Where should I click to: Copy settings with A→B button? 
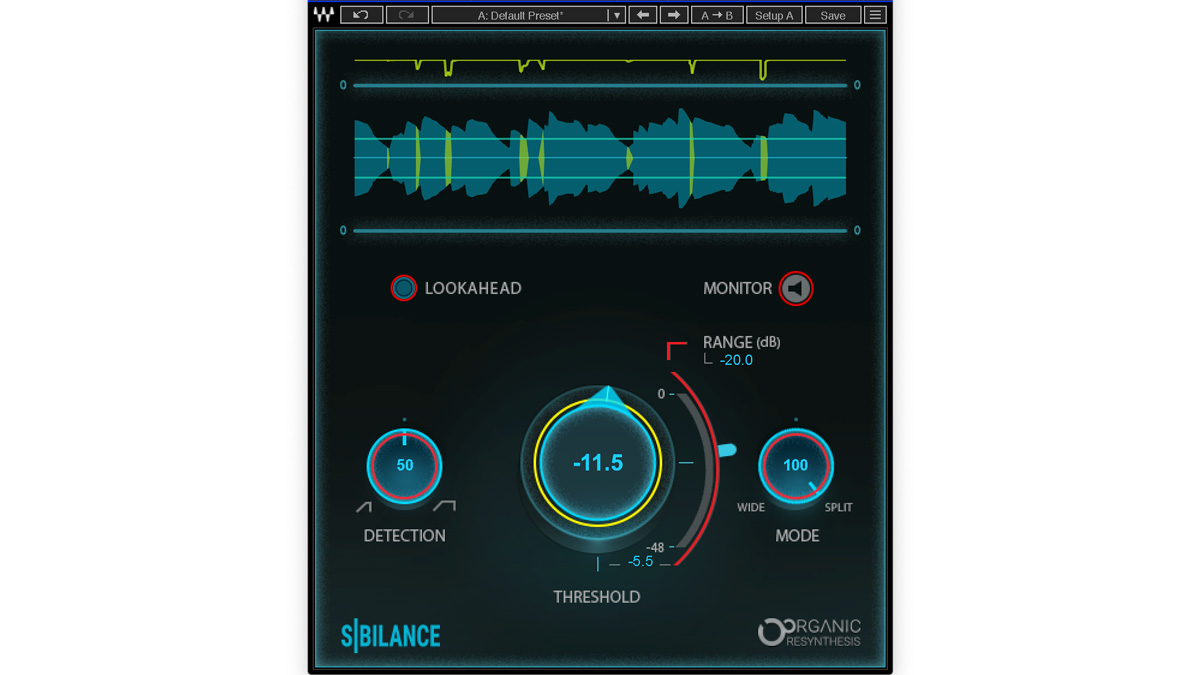pos(717,15)
